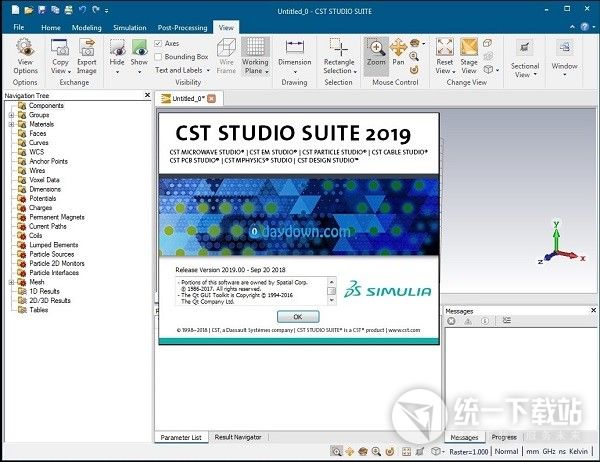
Task: Open the Hide dropdown arrow
Action: coord(117,72)
